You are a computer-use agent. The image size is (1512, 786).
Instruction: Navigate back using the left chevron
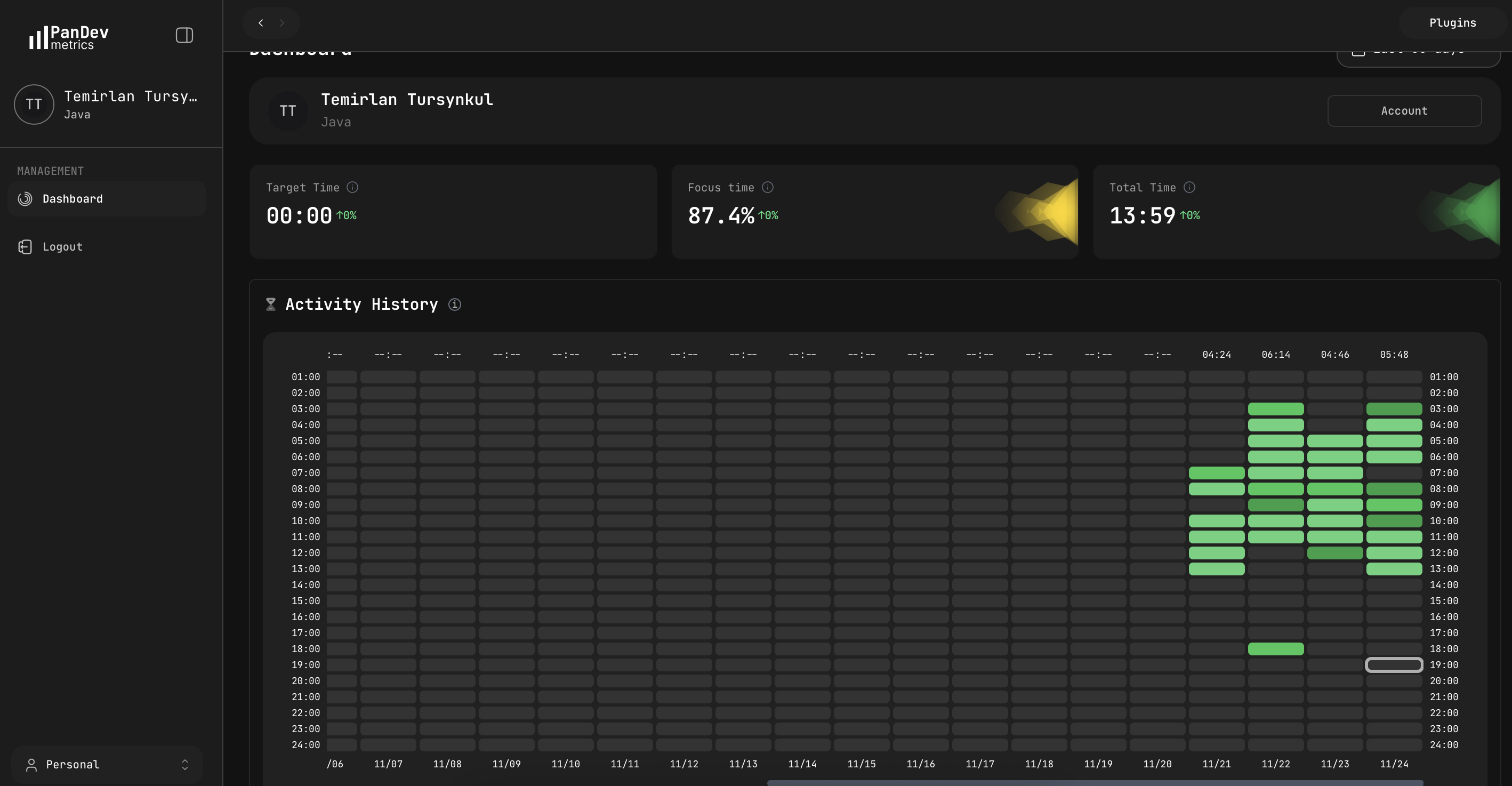point(261,23)
